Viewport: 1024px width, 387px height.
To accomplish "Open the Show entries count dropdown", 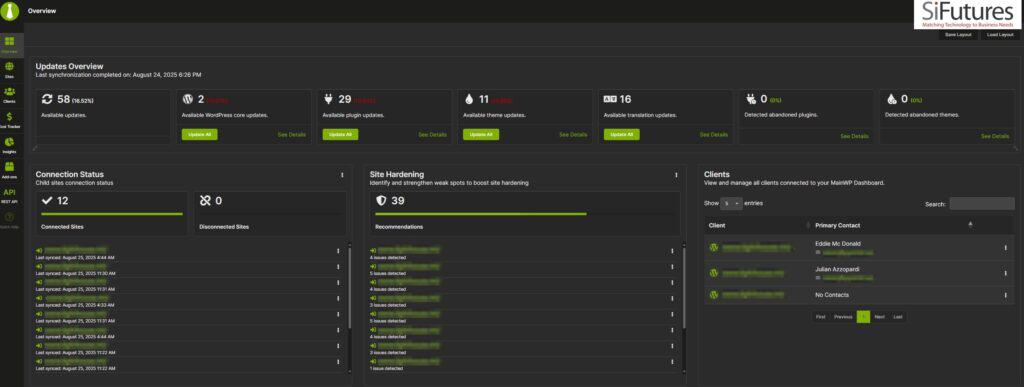I will point(732,204).
